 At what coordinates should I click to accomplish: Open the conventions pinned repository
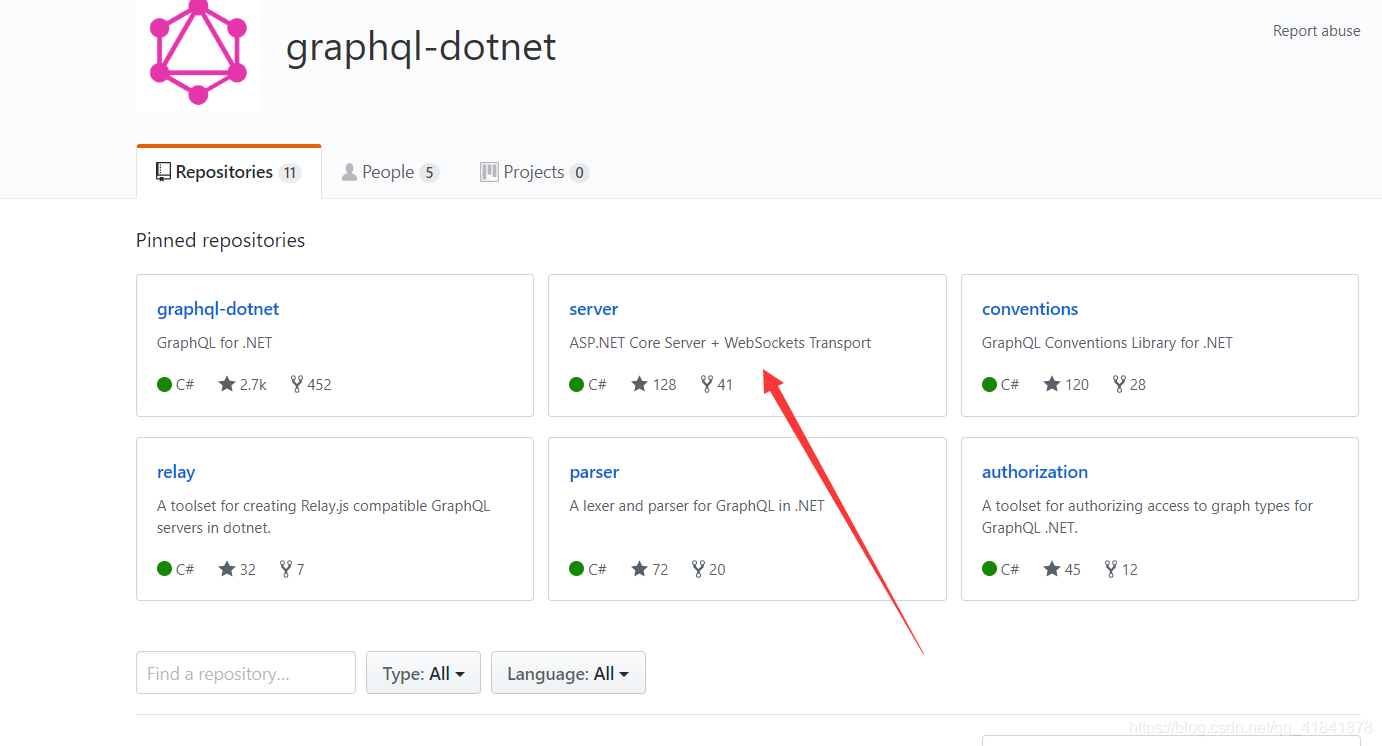pos(1030,309)
